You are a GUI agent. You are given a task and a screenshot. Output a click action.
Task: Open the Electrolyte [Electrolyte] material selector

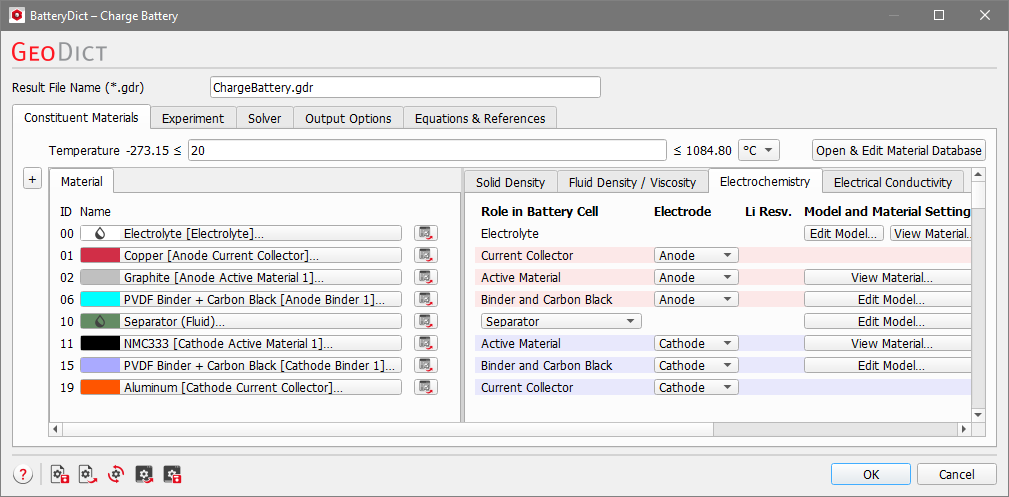click(241, 234)
